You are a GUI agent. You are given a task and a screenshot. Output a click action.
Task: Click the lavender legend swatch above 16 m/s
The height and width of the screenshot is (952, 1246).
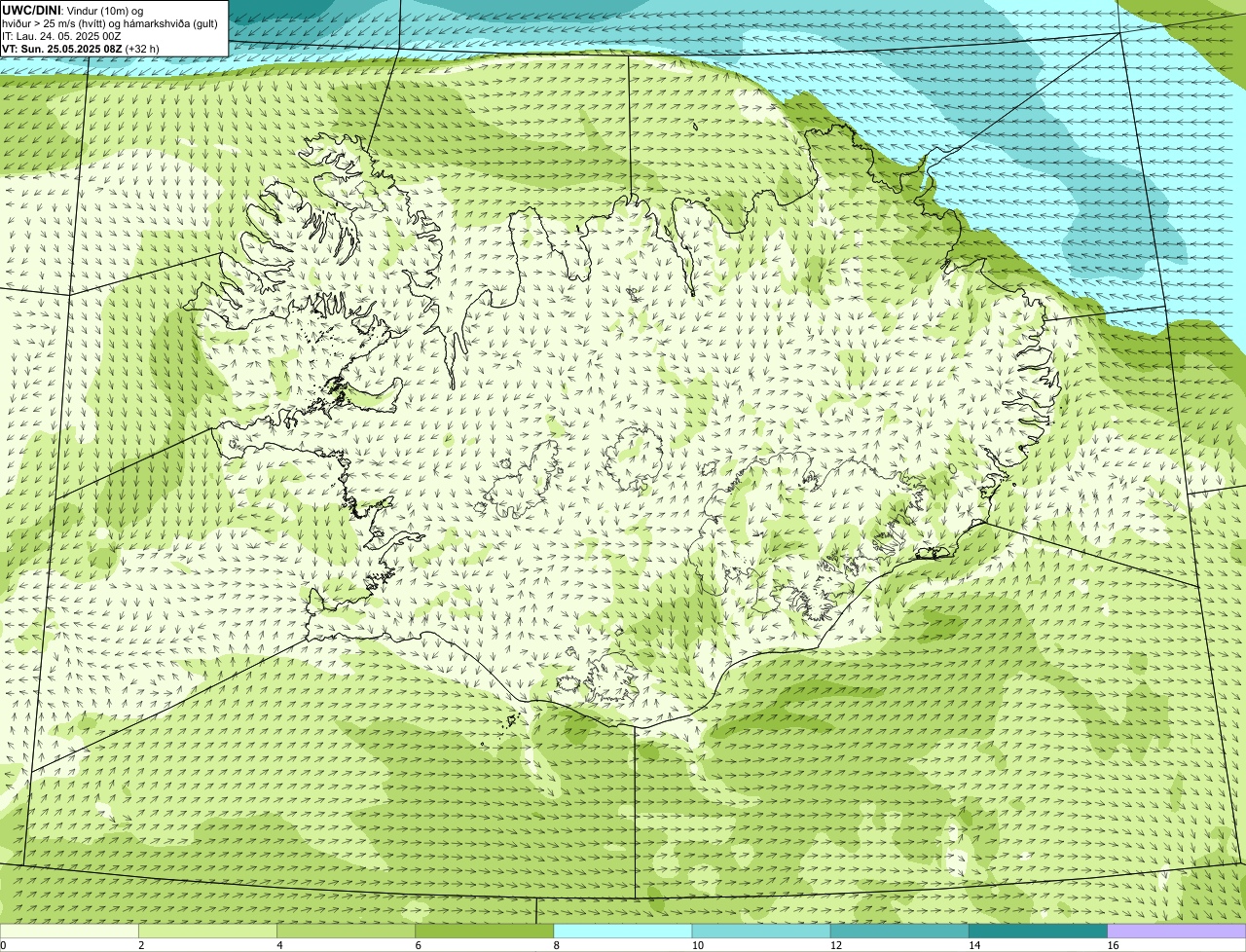[1177, 932]
